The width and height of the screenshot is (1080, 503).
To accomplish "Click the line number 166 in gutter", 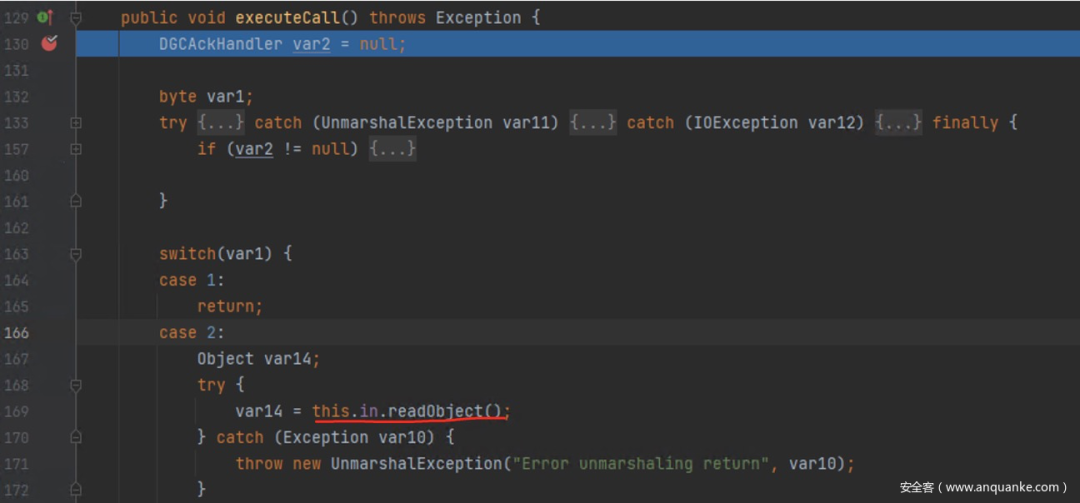I will 17,333.
